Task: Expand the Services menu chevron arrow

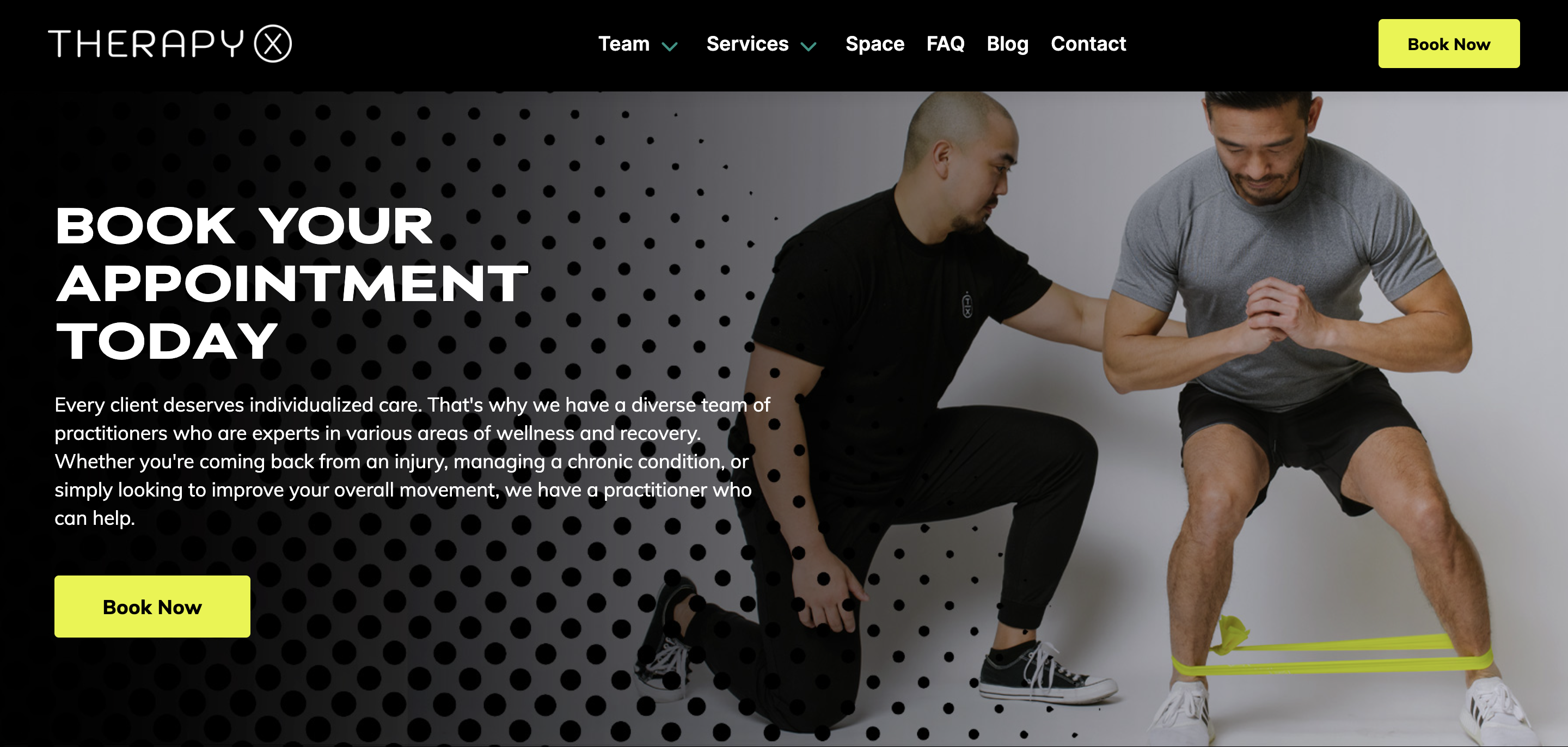Action: coord(808,46)
